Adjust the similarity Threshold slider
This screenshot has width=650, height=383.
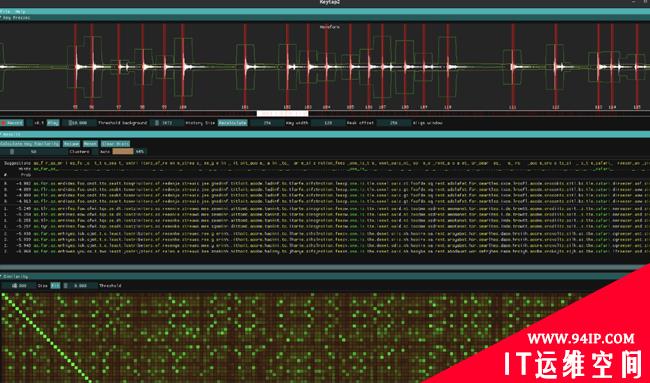80,286
